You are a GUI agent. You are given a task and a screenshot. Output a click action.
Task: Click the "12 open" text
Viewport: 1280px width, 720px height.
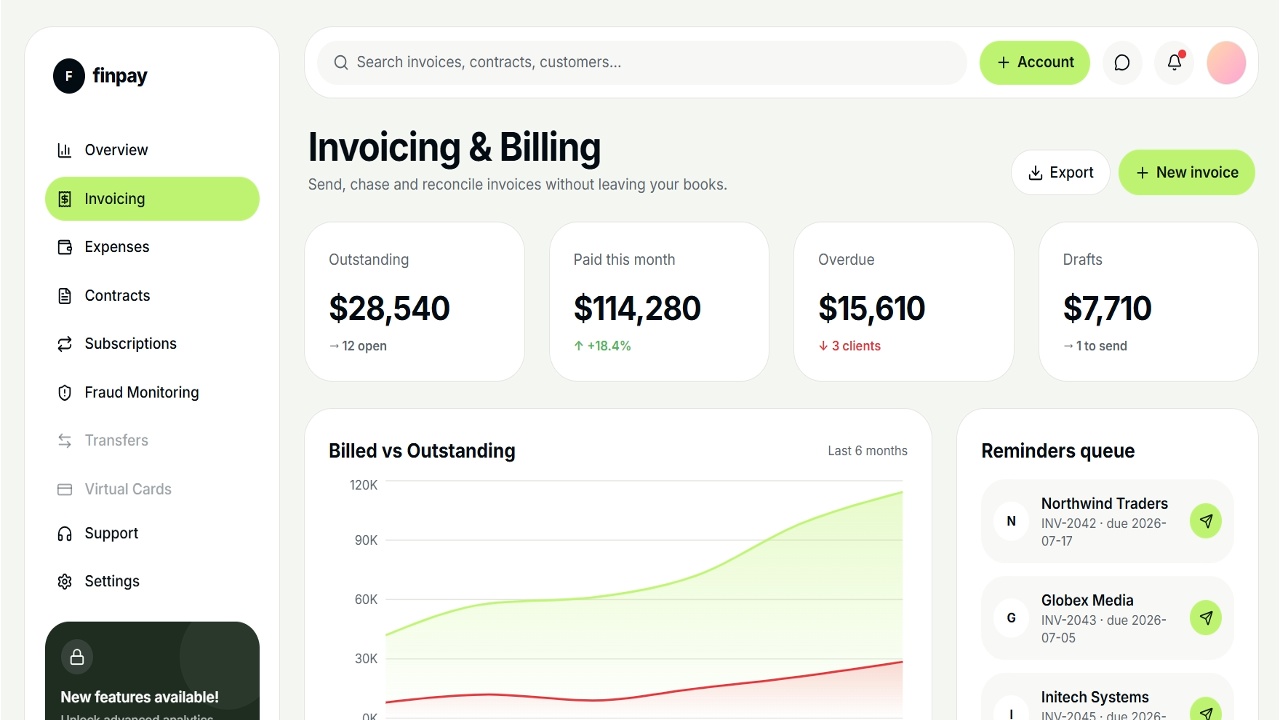364,346
